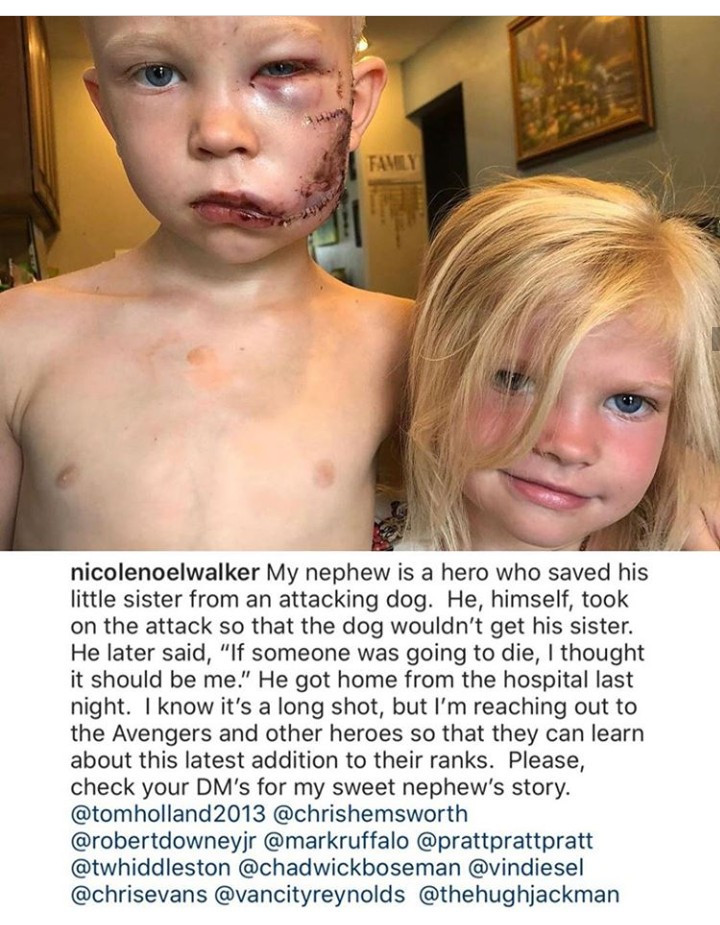Click the @markruffalo tagged account
720x925 pixels.
(x=336, y=841)
